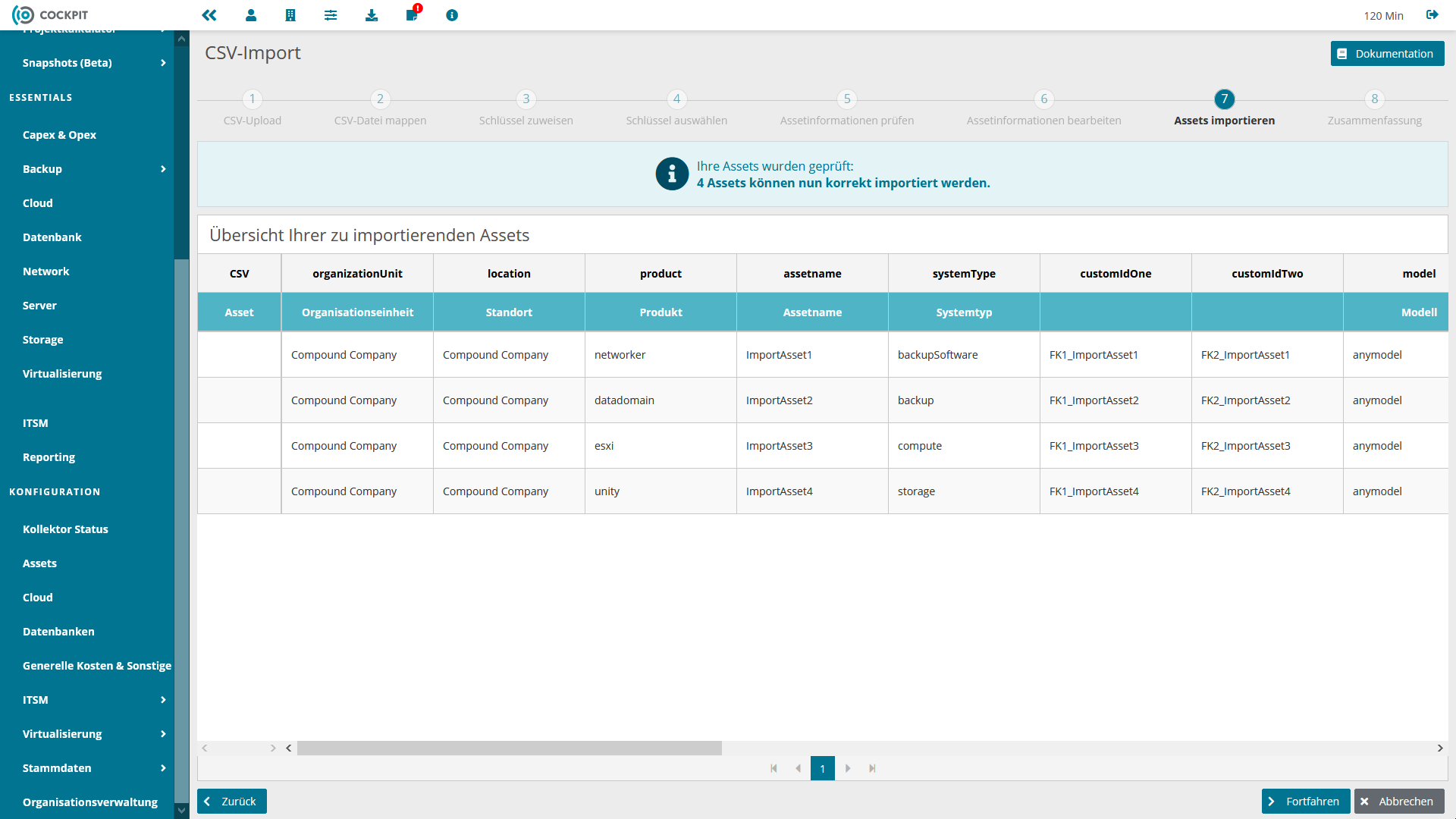The image size is (1456, 819).
Task: Expand Stammdaten submenu
Action: (x=162, y=768)
